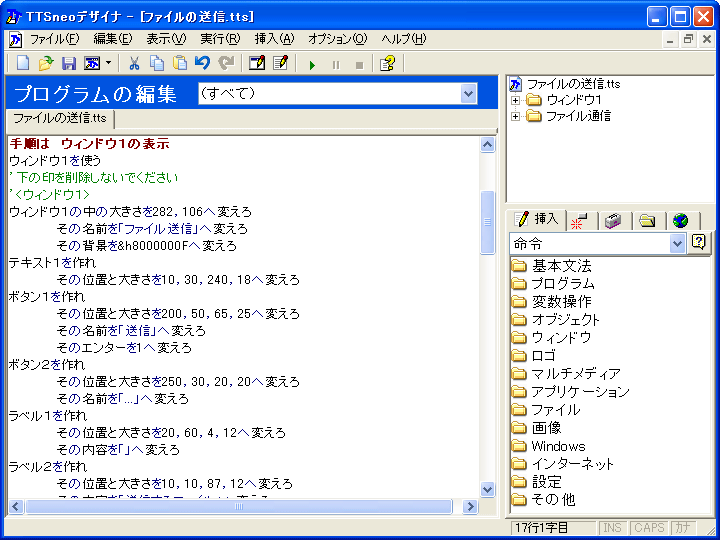Select the ファイルの送信.tts editor tab
This screenshot has width=720, height=540.
pos(60,118)
